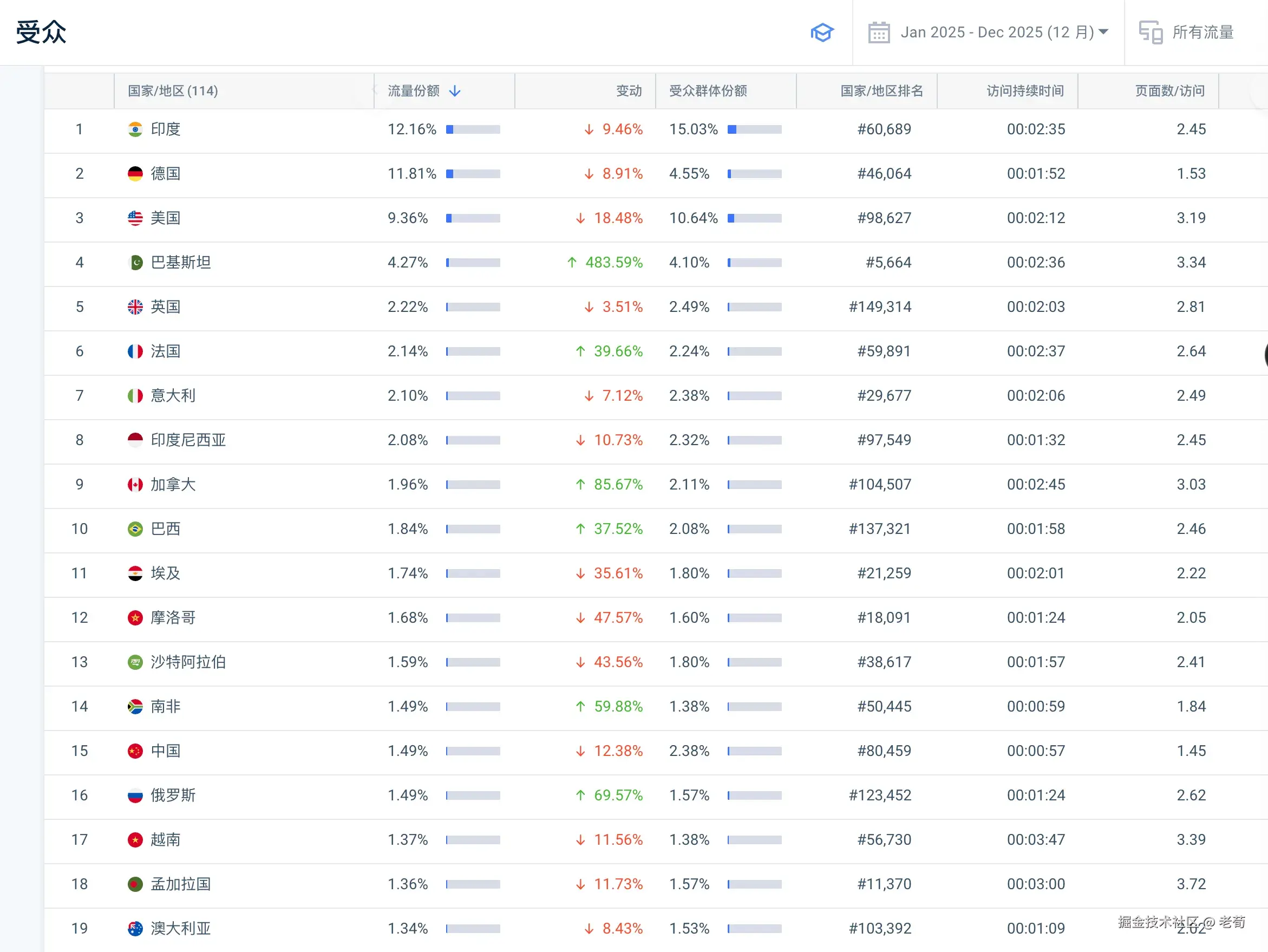
Task: Sort by 国家/地区排名 column header
Action: coord(881,91)
